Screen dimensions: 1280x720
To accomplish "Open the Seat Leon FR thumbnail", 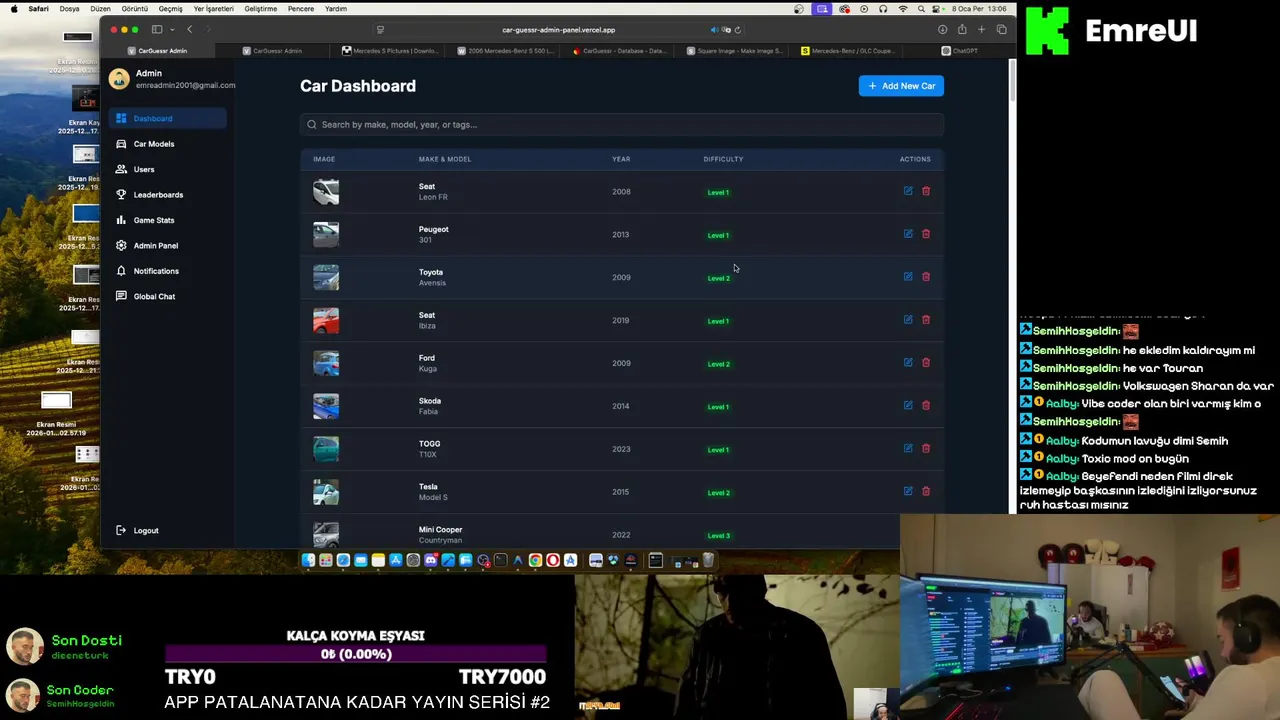I will [326, 192].
